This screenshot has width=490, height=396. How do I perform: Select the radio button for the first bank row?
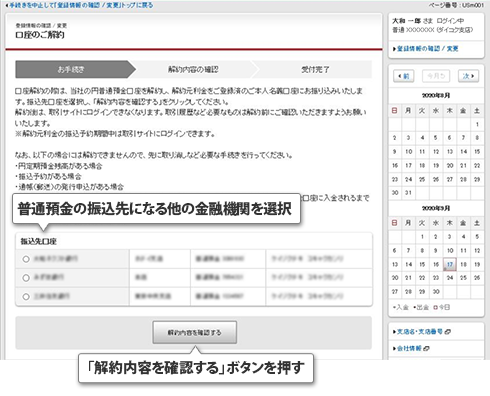tap(26, 259)
